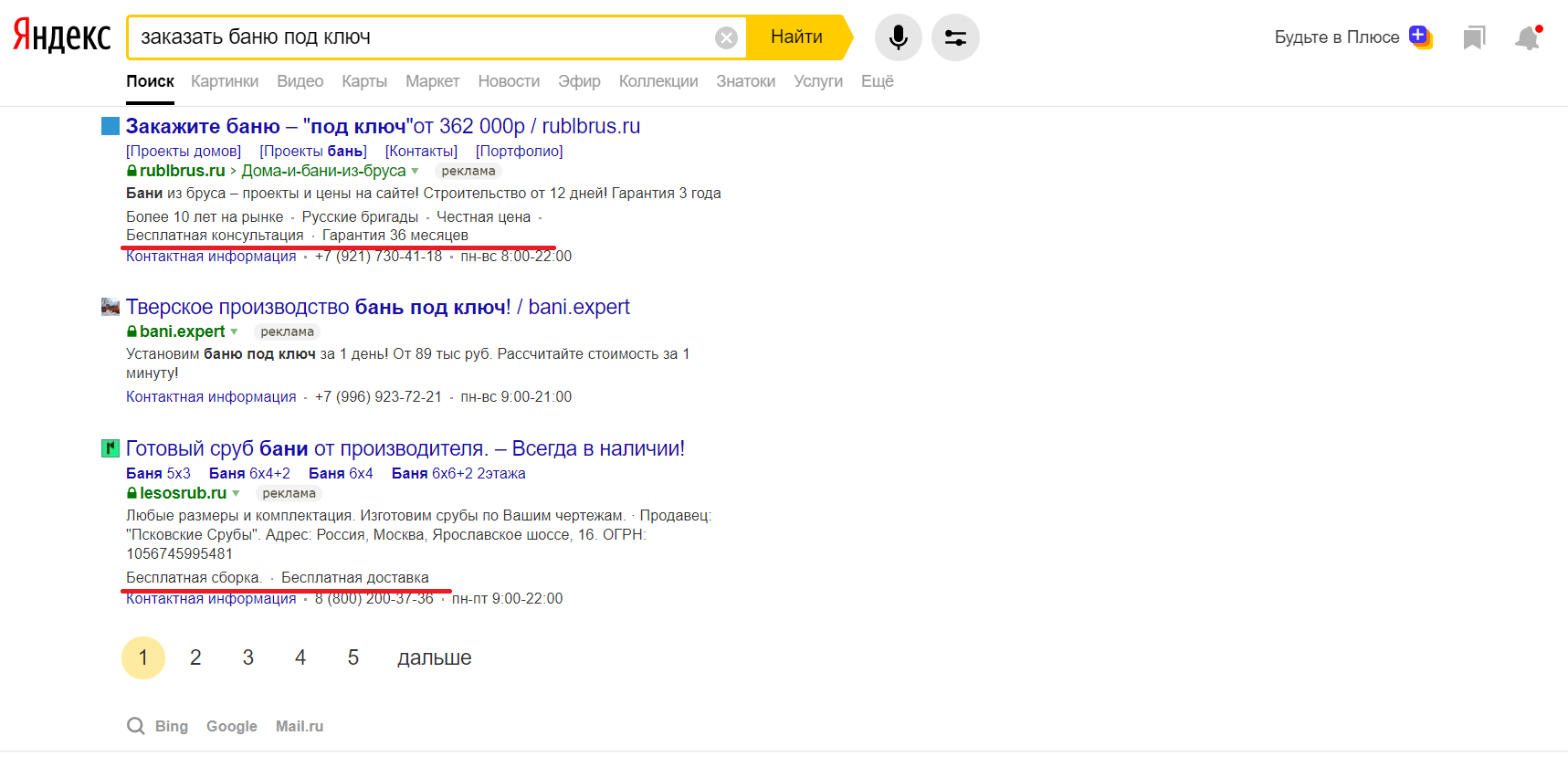
Task: Open the Контакты sitelink
Action: coord(421,151)
